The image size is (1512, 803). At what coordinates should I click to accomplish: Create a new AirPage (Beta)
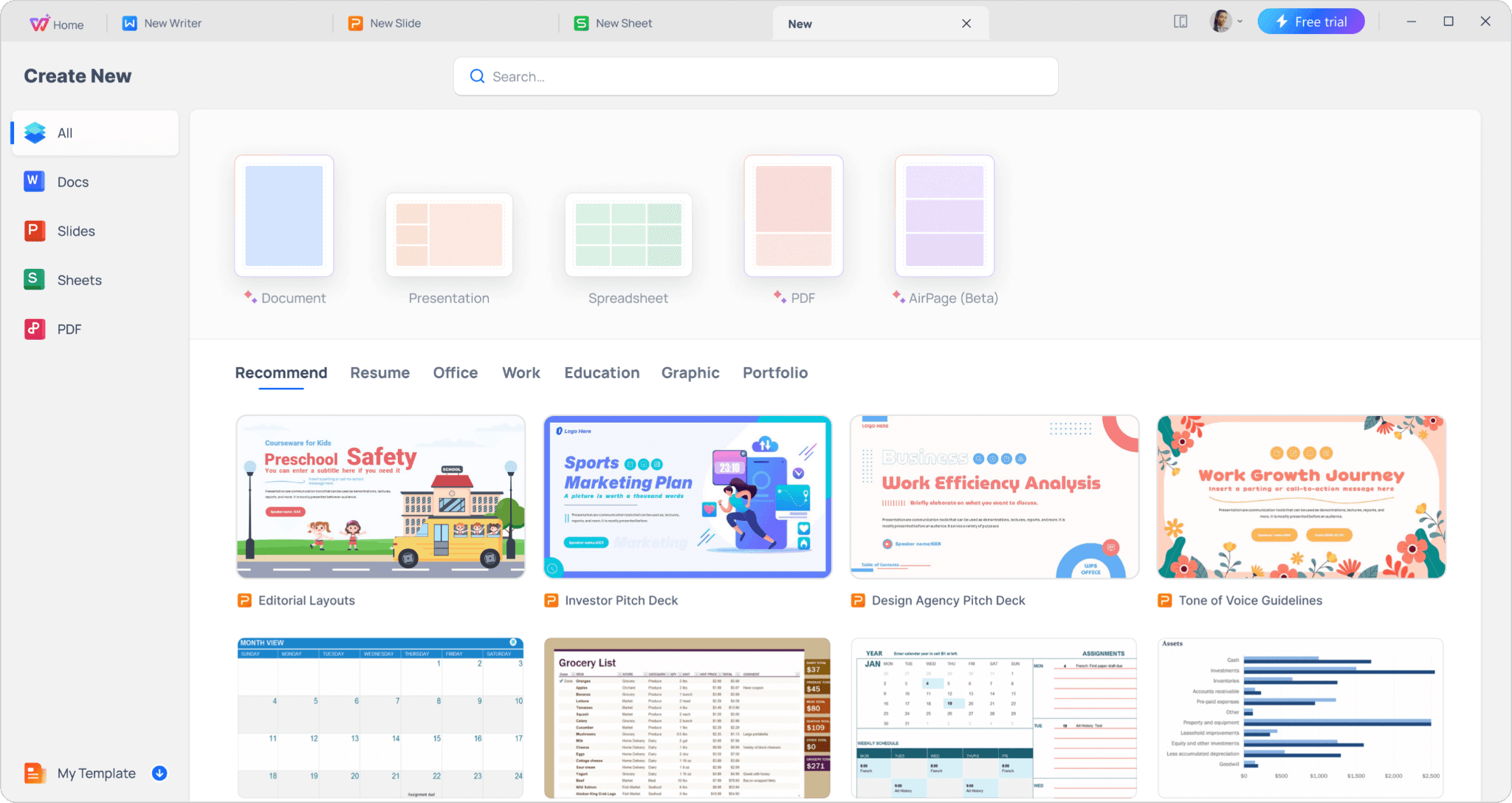coord(944,216)
